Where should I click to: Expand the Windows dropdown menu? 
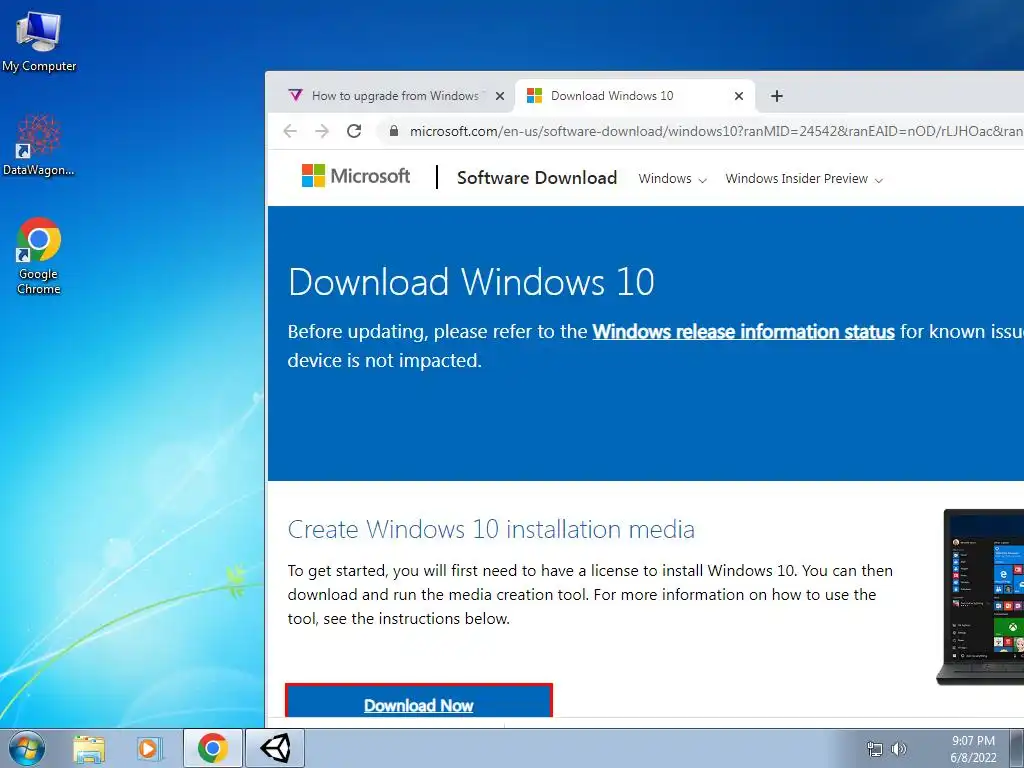click(x=672, y=179)
